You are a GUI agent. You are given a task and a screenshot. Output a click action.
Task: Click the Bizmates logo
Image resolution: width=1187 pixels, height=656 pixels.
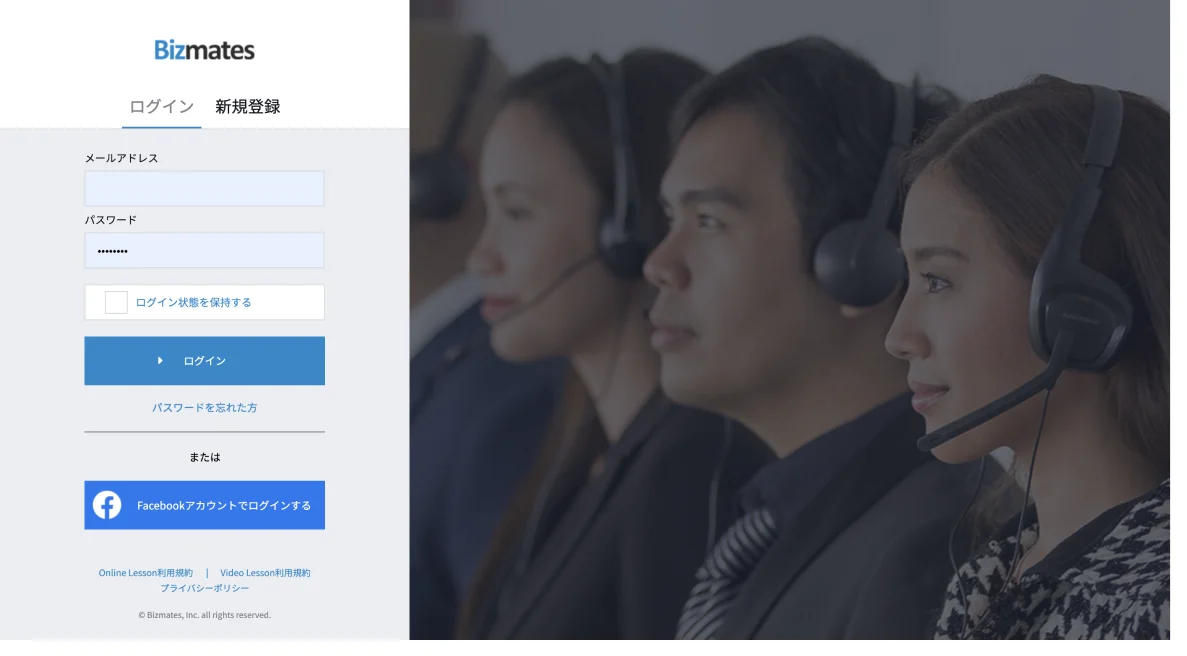[204, 50]
